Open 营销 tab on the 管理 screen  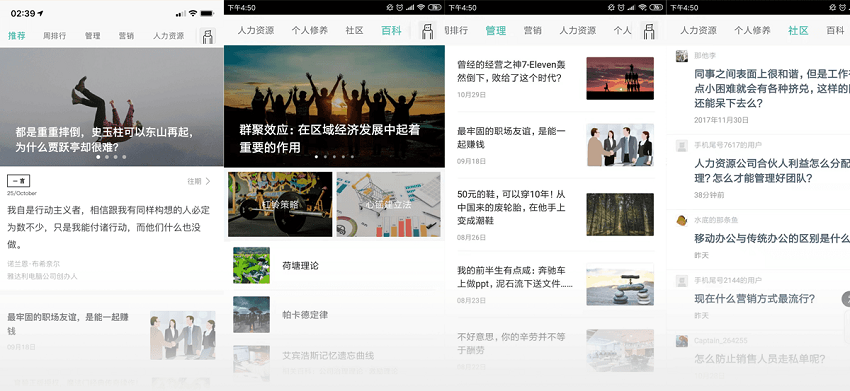tap(532, 30)
